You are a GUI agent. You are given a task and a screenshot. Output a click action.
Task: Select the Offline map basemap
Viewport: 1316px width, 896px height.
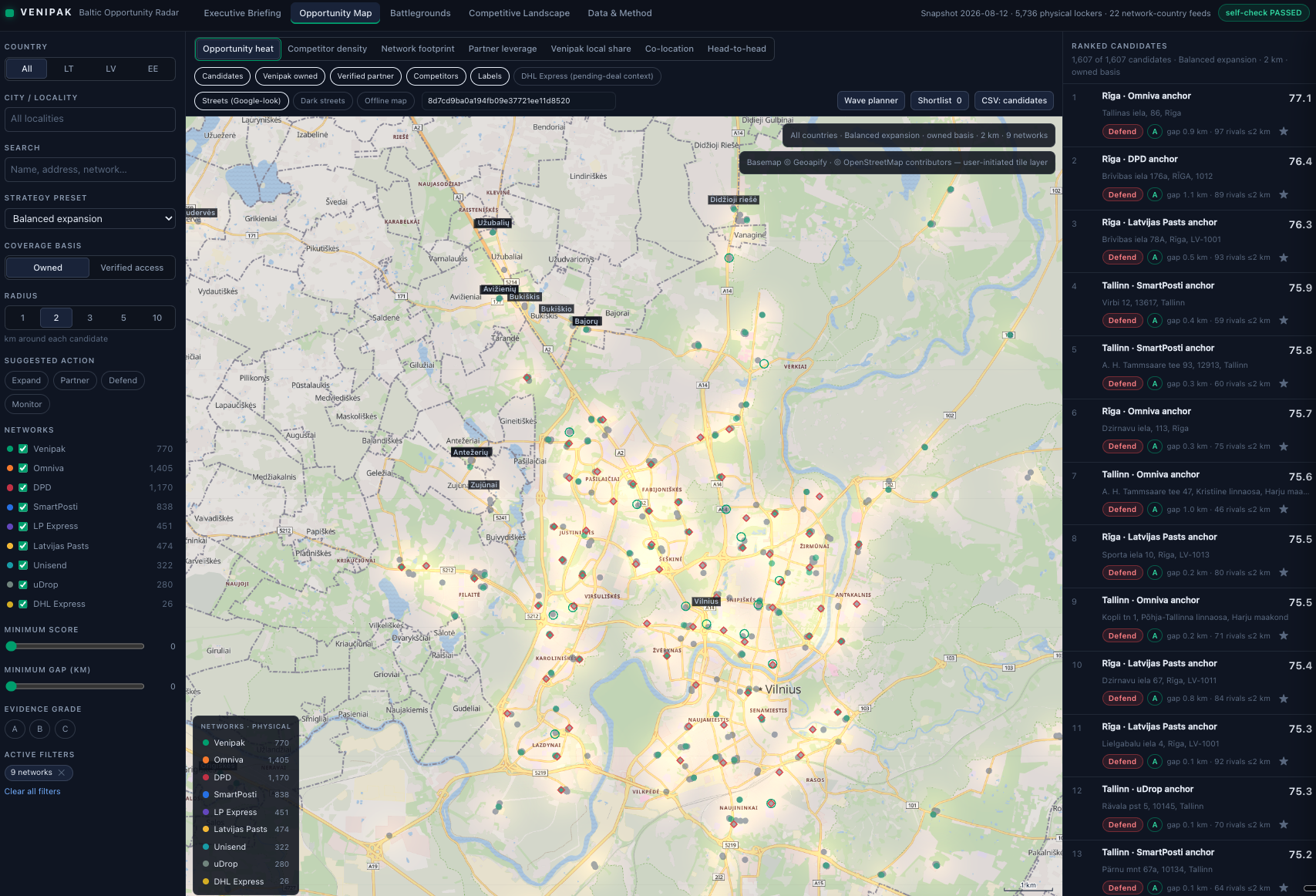pyautogui.click(x=385, y=101)
